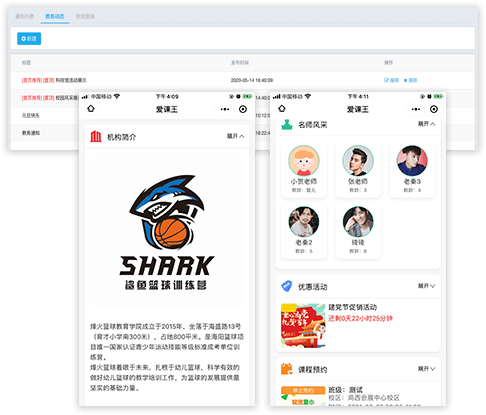Tap home icon in right phone
Viewport: 486px width, 415px height.
(x=282, y=109)
